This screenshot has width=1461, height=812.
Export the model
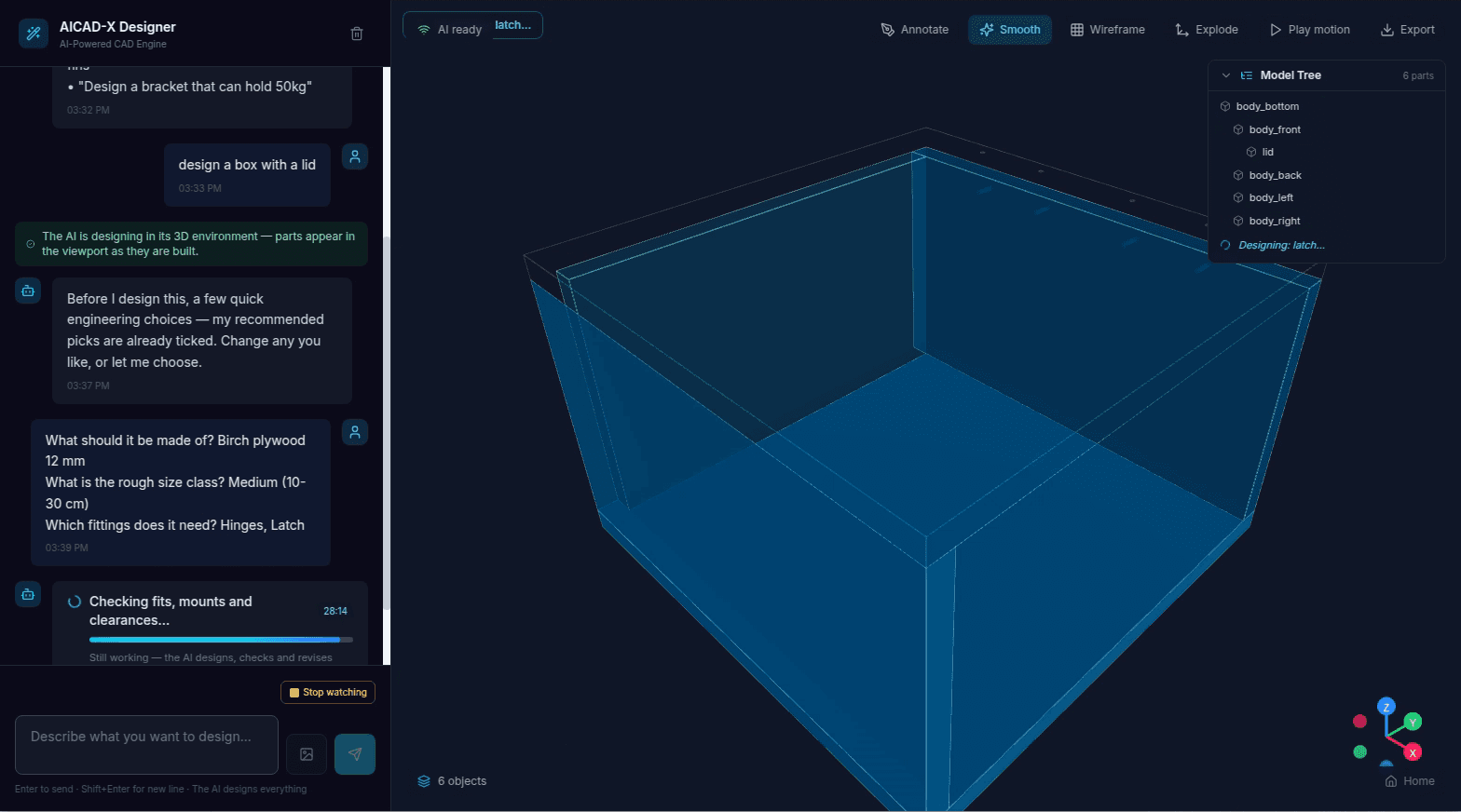(x=1407, y=30)
